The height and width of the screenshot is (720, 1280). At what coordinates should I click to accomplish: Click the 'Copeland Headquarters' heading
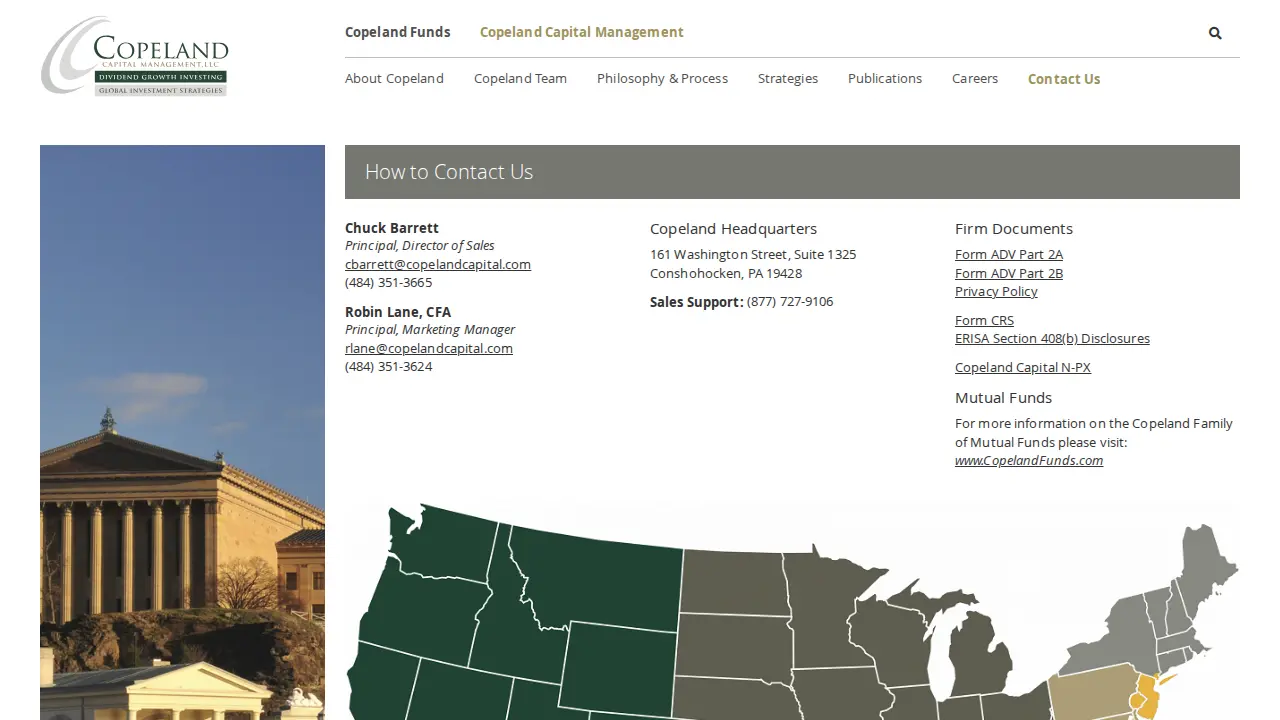click(733, 229)
